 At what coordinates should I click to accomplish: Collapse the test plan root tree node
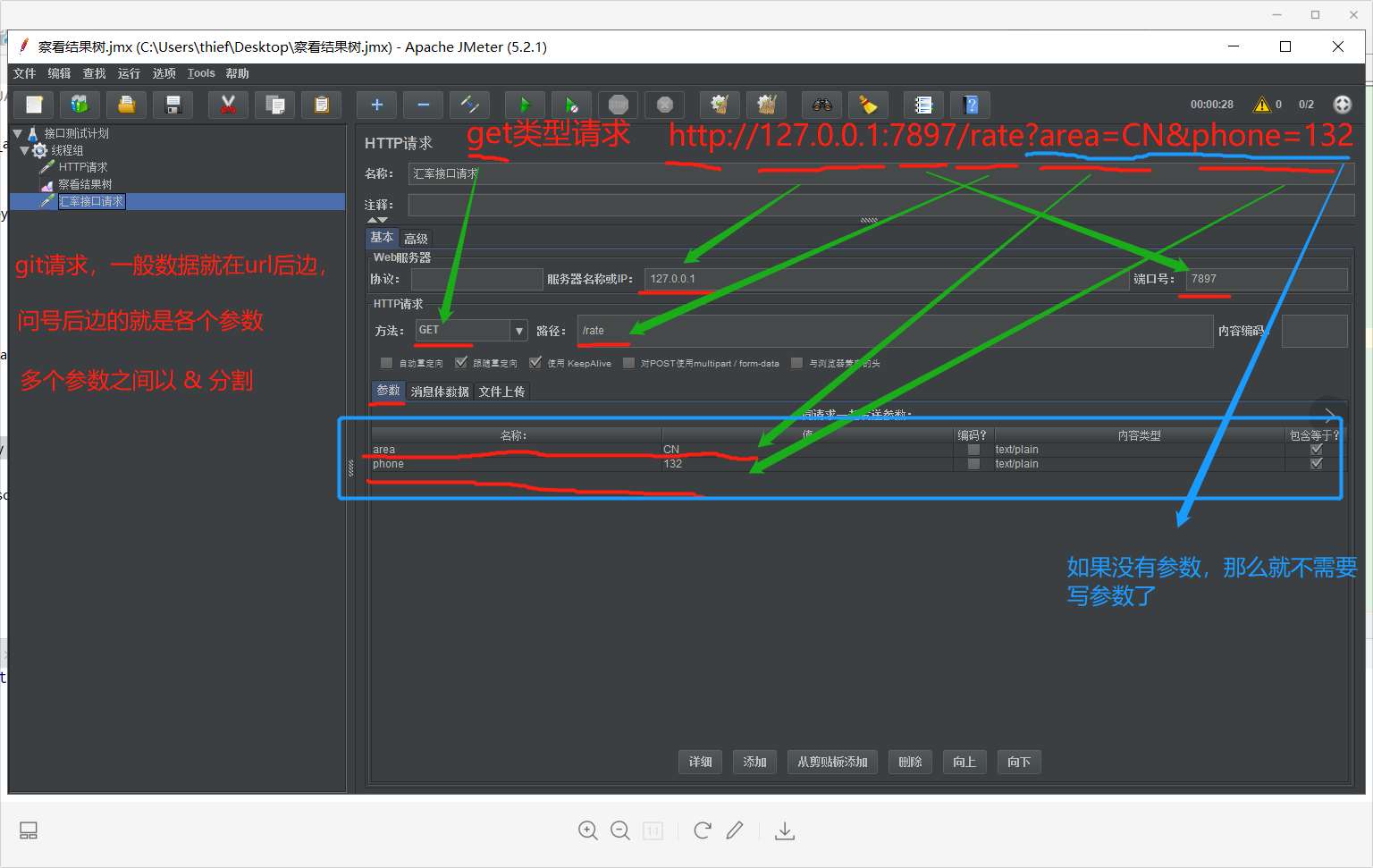point(17,133)
